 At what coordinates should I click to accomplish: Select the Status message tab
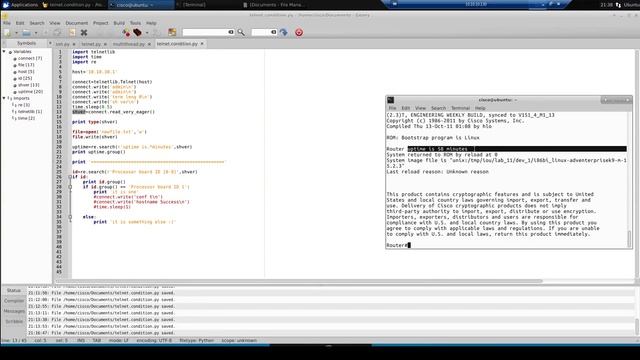[x=13, y=291]
